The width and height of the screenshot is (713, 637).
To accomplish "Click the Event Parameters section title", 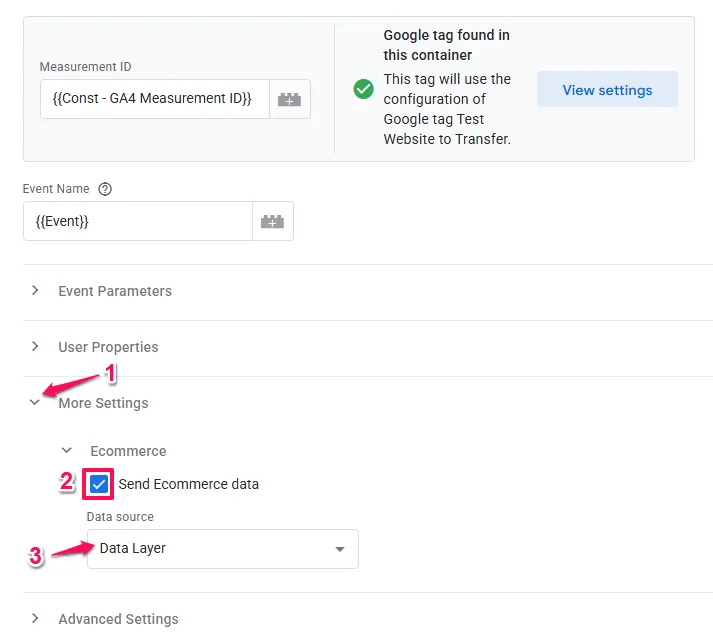I will tap(115, 291).
